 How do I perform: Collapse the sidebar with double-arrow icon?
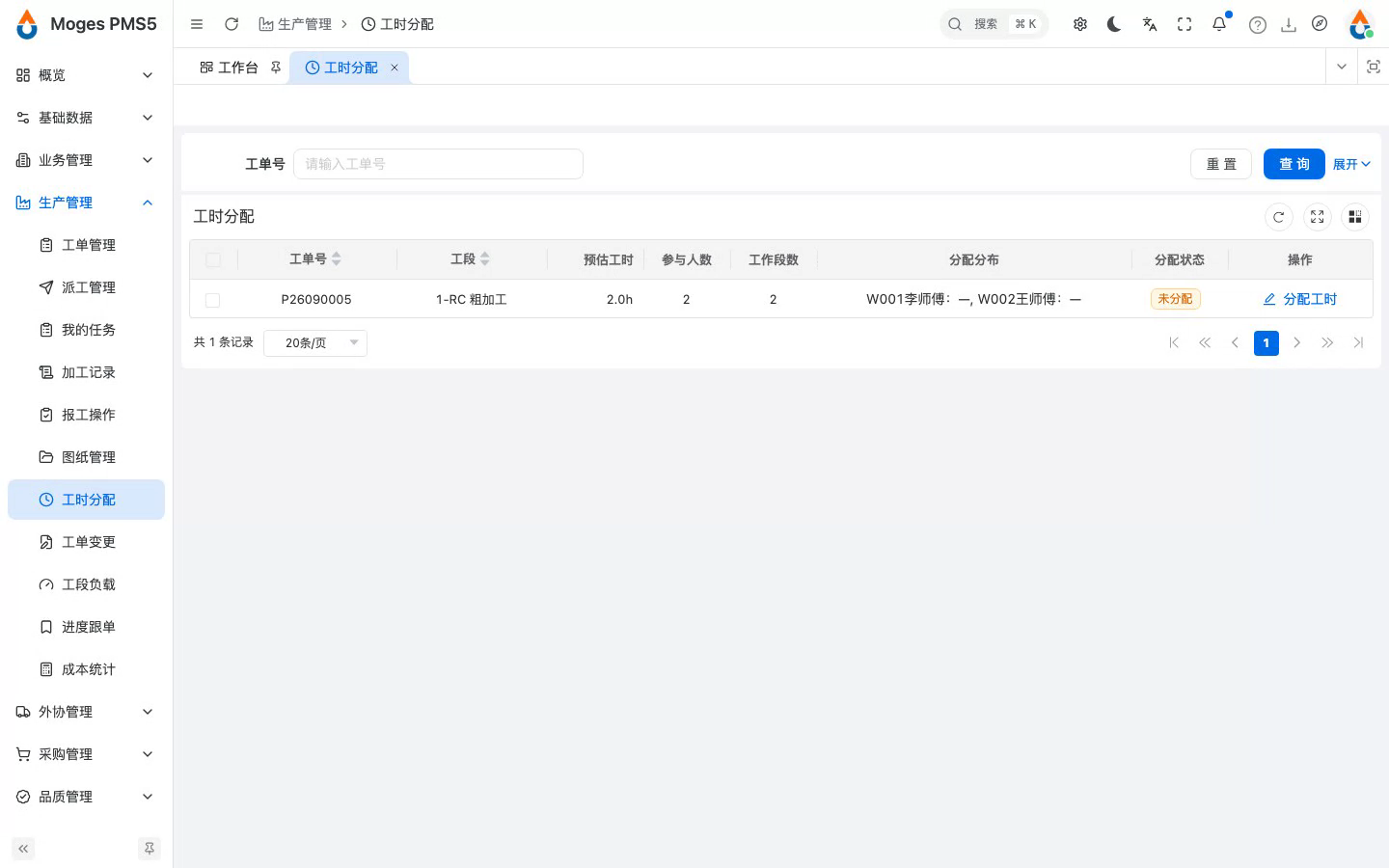[23, 849]
